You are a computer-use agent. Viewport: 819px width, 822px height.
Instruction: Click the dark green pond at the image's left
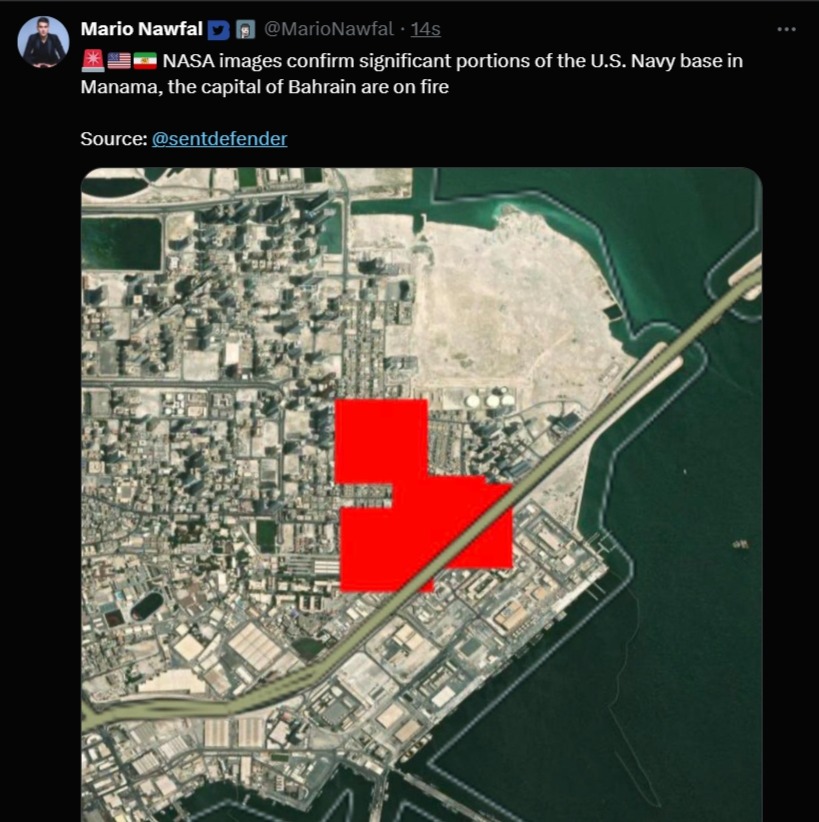pyautogui.click(x=122, y=244)
